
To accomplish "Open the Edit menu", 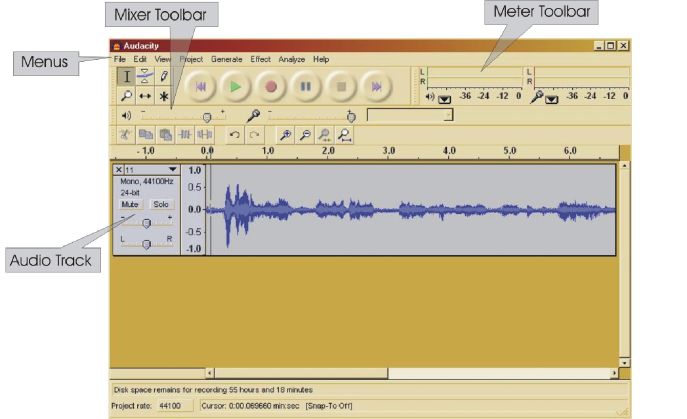I will tap(140, 59).
